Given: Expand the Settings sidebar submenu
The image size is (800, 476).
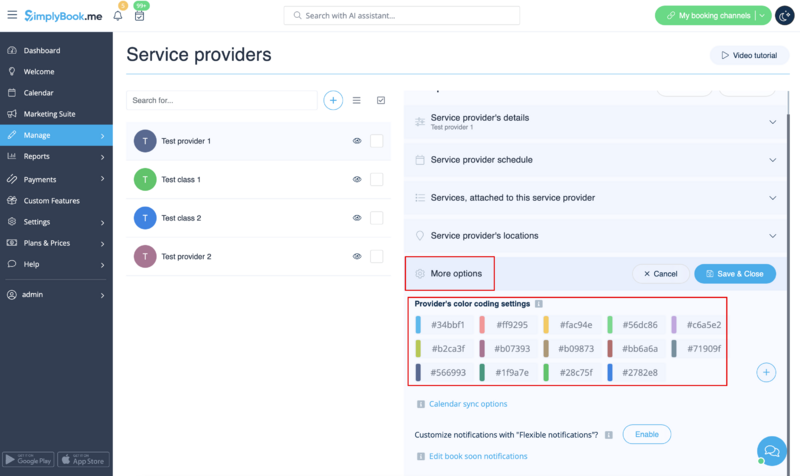Looking at the screenshot, I should coord(102,222).
